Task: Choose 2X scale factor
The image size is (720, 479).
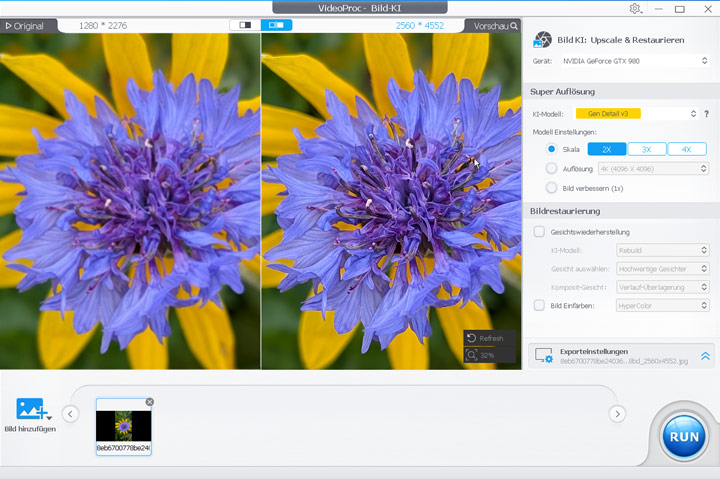Action: pos(607,149)
